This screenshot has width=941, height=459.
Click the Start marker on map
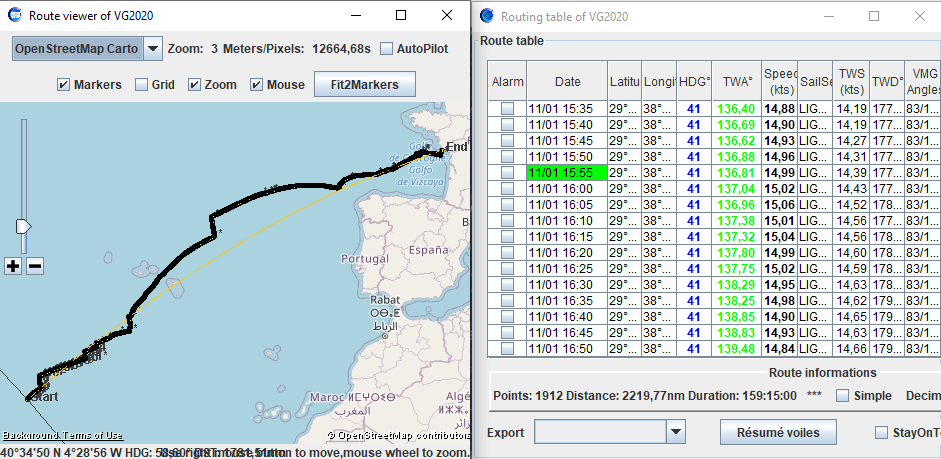(x=41, y=397)
